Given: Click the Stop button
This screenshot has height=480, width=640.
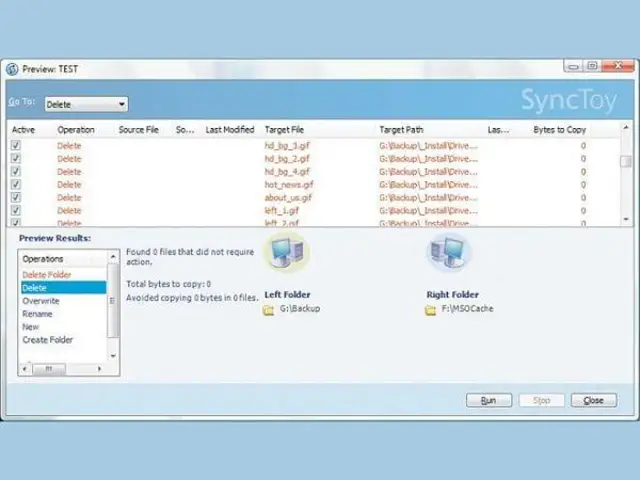Looking at the screenshot, I should click(x=542, y=400).
